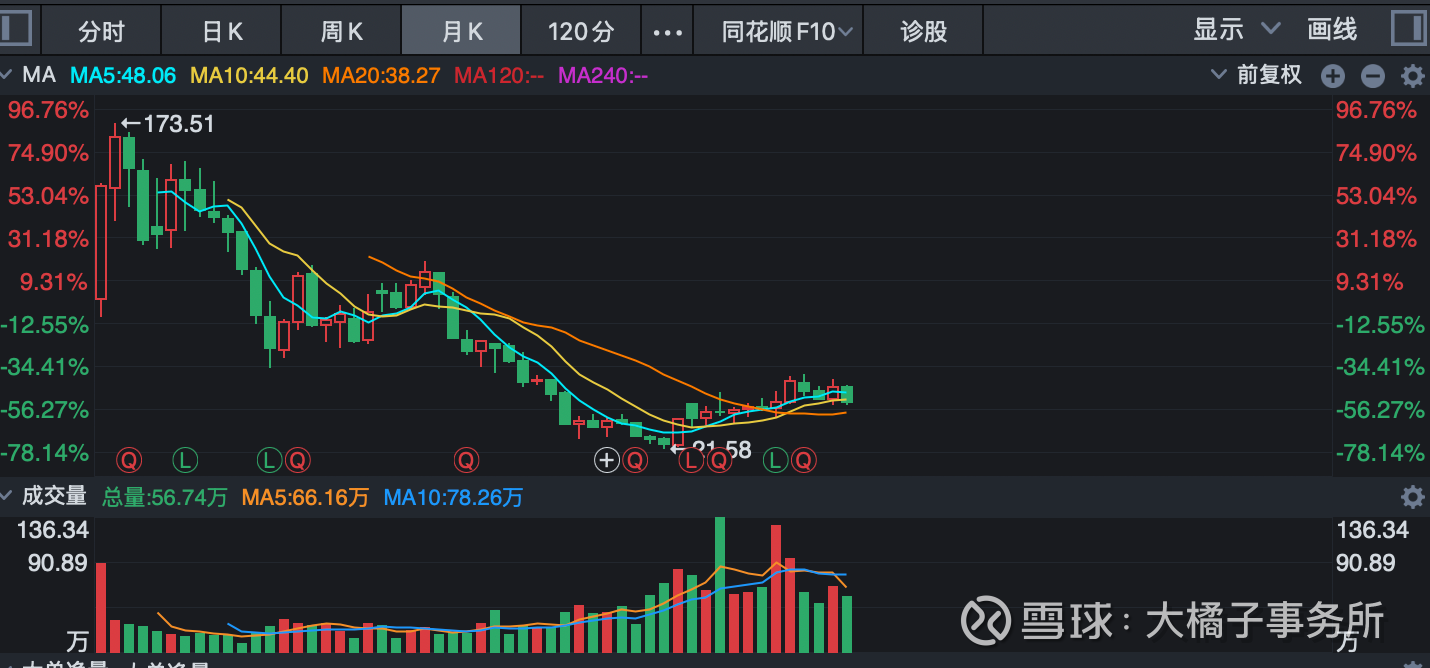Select the 日K chart tab
Viewport: 1430px width, 668px height.
[x=222, y=31]
